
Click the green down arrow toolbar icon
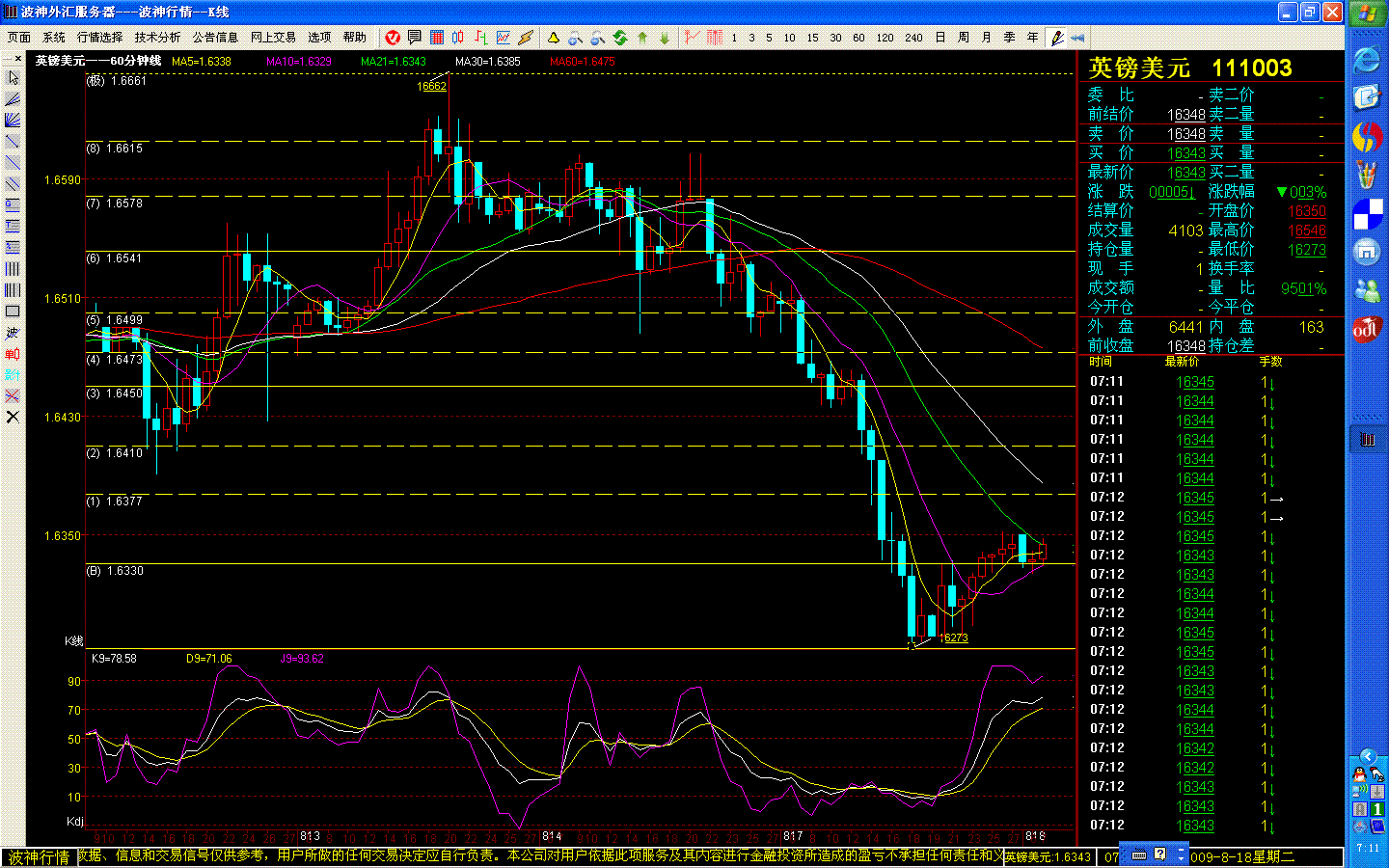665,38
